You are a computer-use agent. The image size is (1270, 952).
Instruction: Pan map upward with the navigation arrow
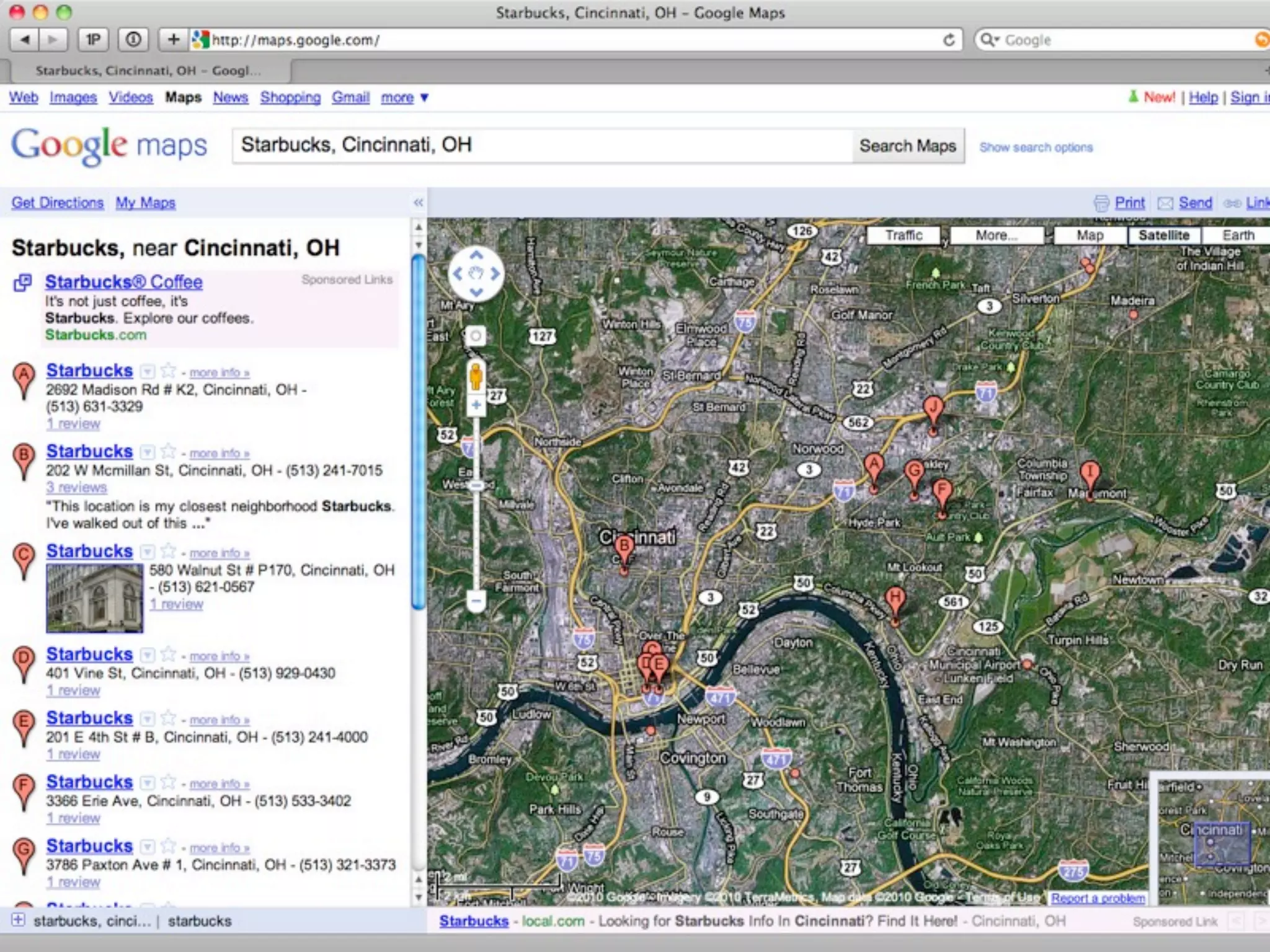(476, 255)
